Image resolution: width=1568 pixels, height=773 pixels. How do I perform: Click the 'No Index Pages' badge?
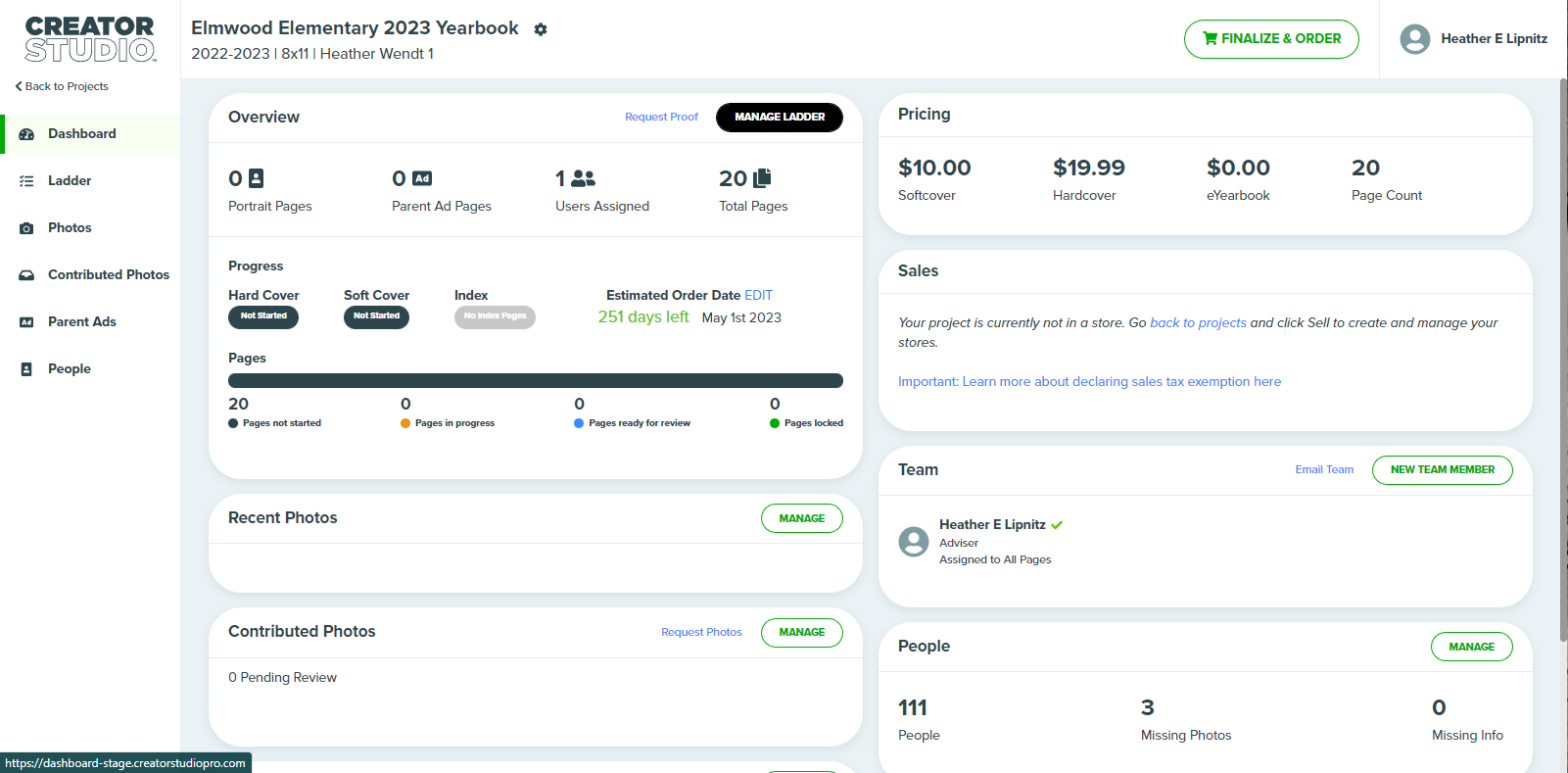click(x=495, y=316)
